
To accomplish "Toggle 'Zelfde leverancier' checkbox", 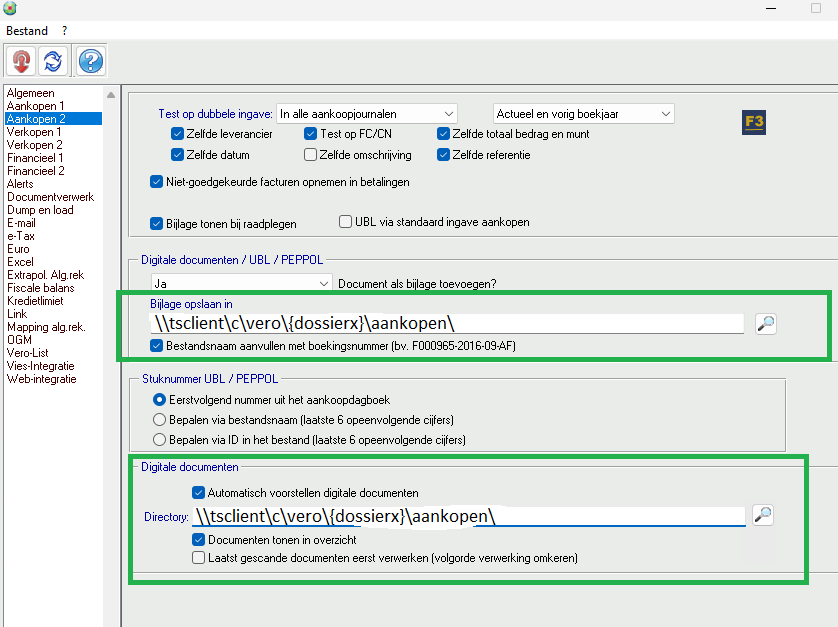I will 178,134.
